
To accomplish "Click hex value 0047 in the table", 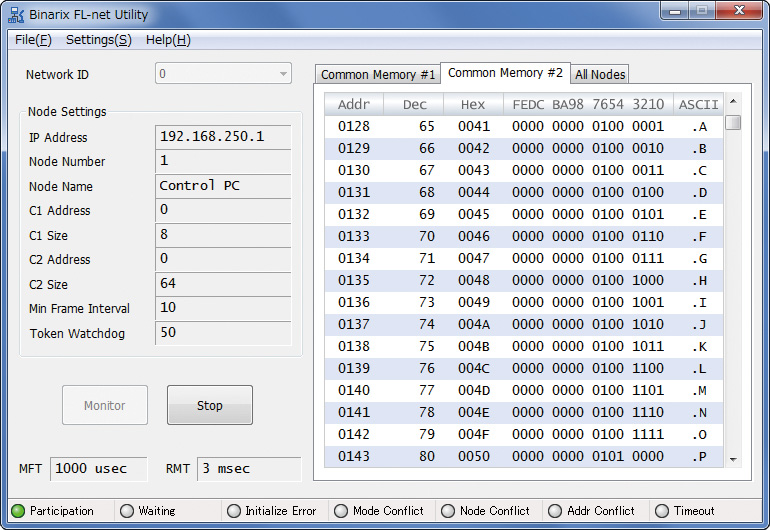I will click(474, 258).
